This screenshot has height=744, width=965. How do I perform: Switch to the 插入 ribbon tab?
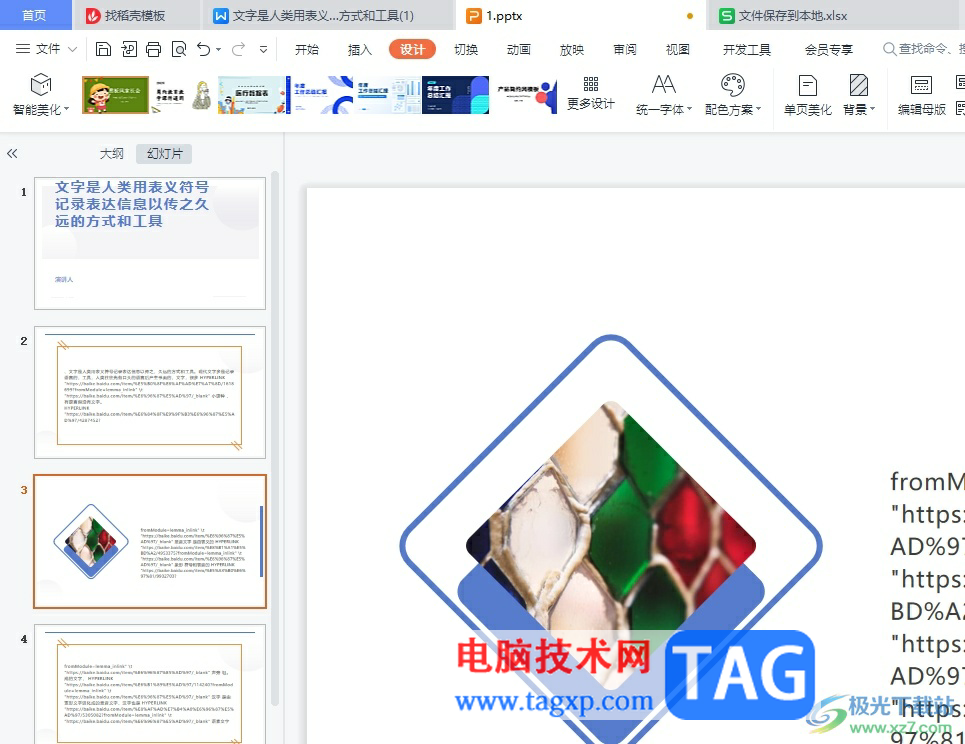click(x=359, y=50)
